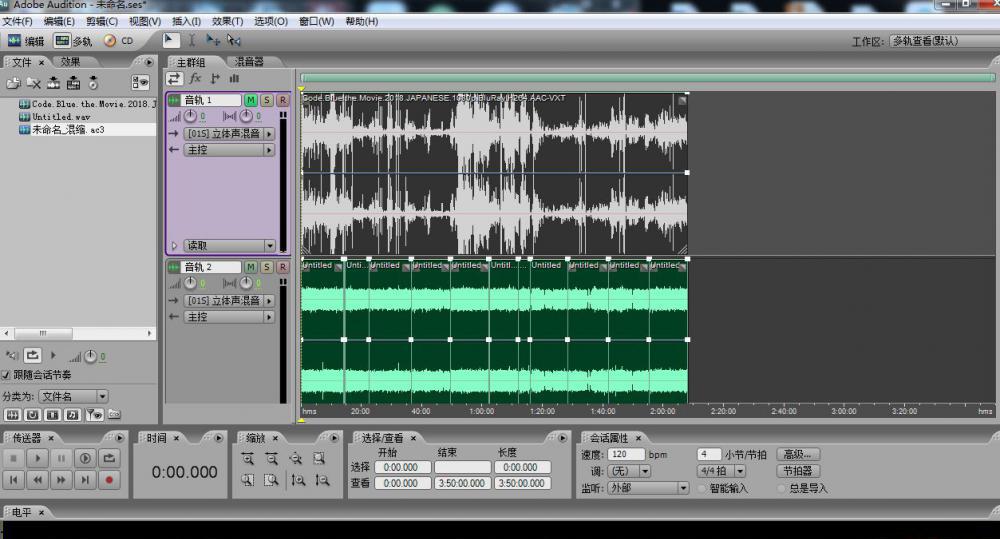
Task: Show the Sends view in the main panel
Action: point(215,78)
